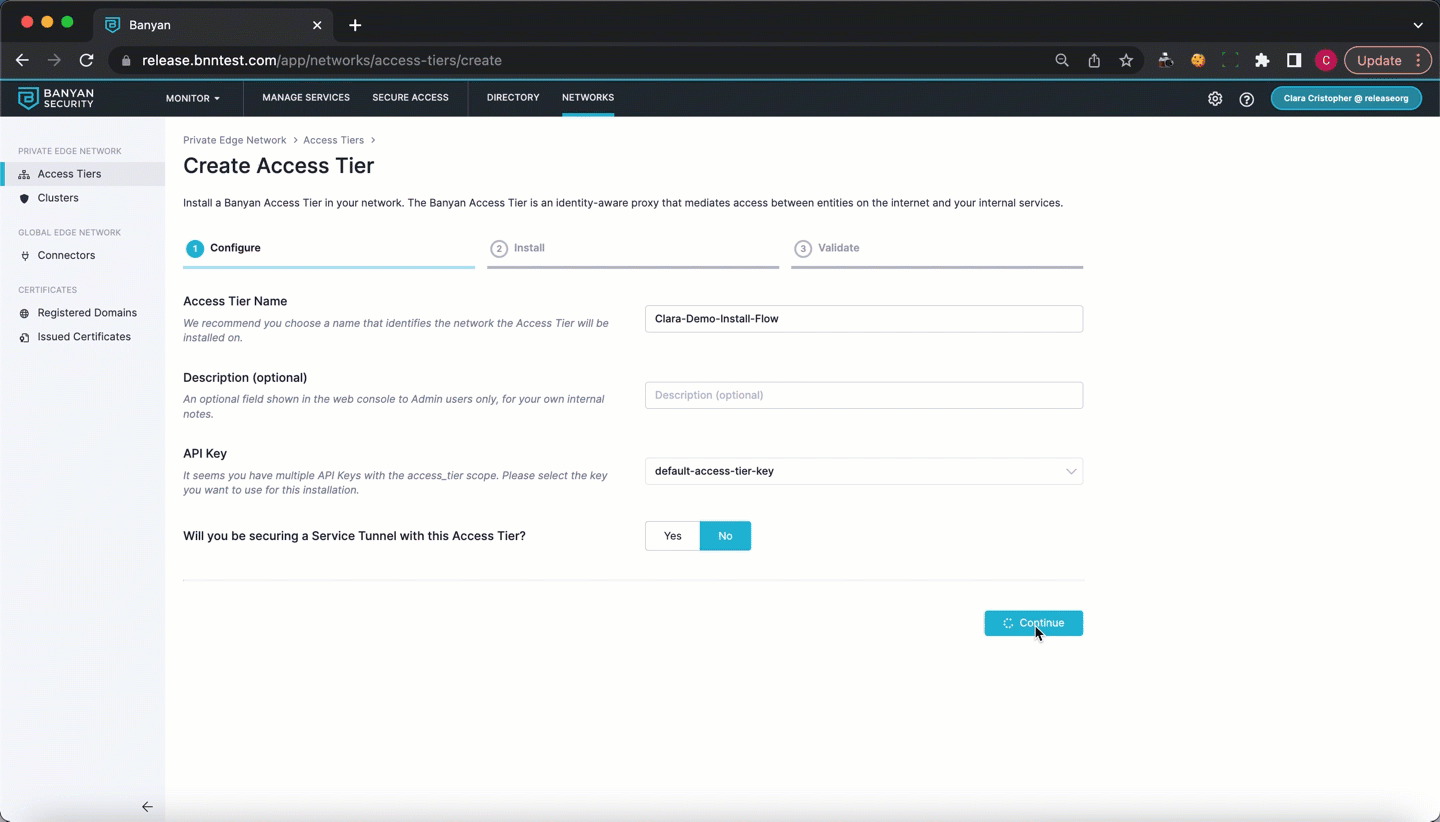This screenshot has width=1440, height=822.
Task: Click Private Edge Network breadcrumb
Action: coord(235,140)
